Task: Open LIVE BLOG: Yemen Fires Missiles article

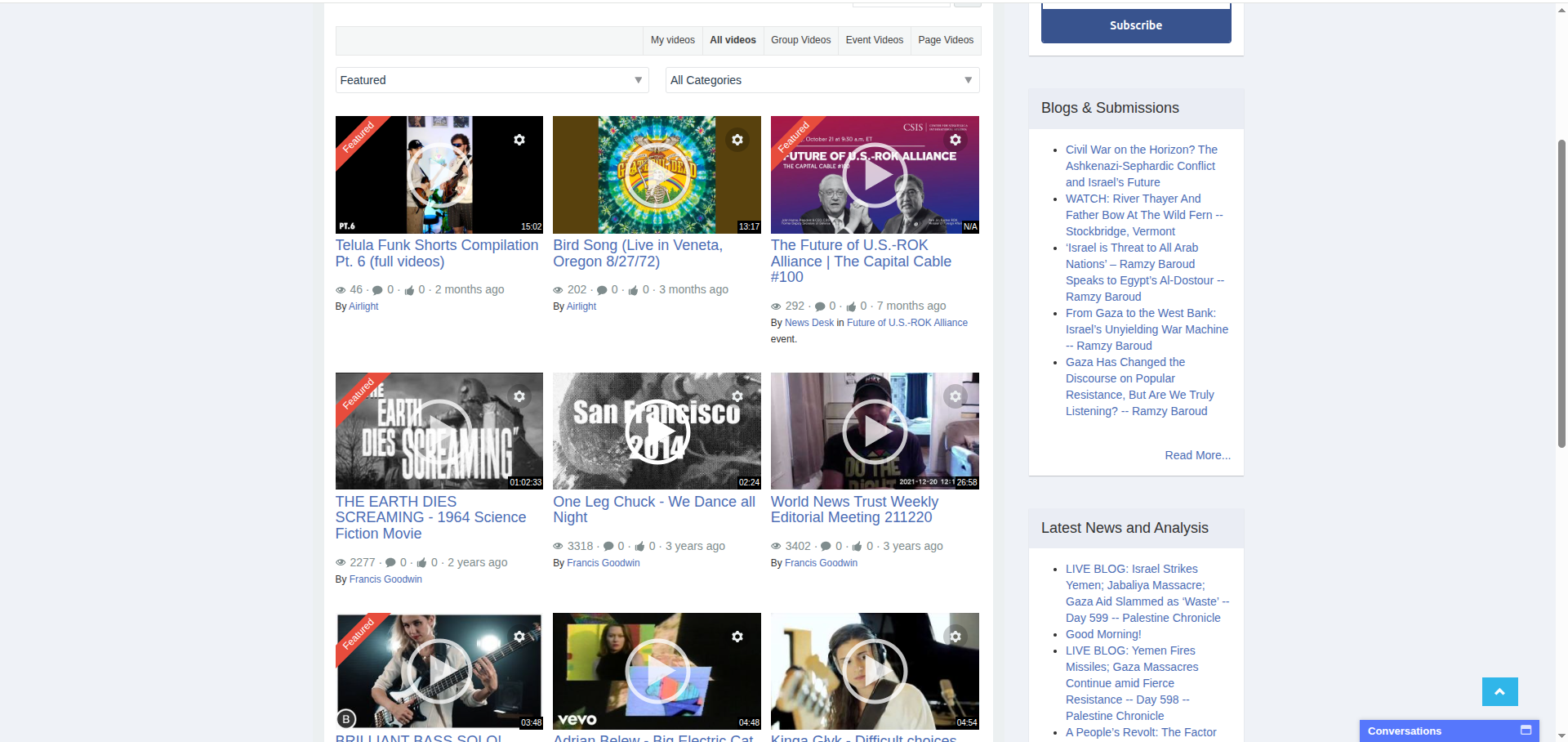Action: point(1132,683)
